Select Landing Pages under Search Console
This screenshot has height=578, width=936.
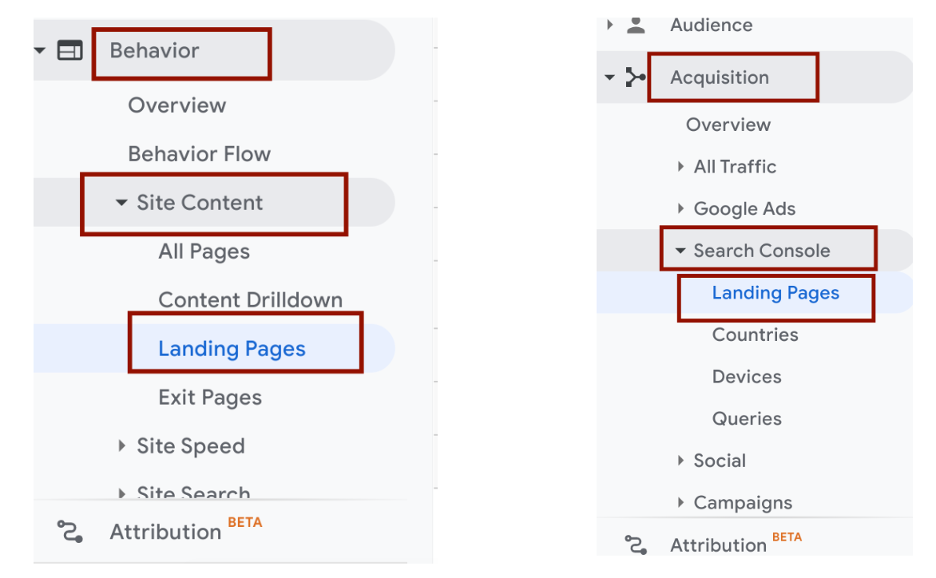(776, 293)
